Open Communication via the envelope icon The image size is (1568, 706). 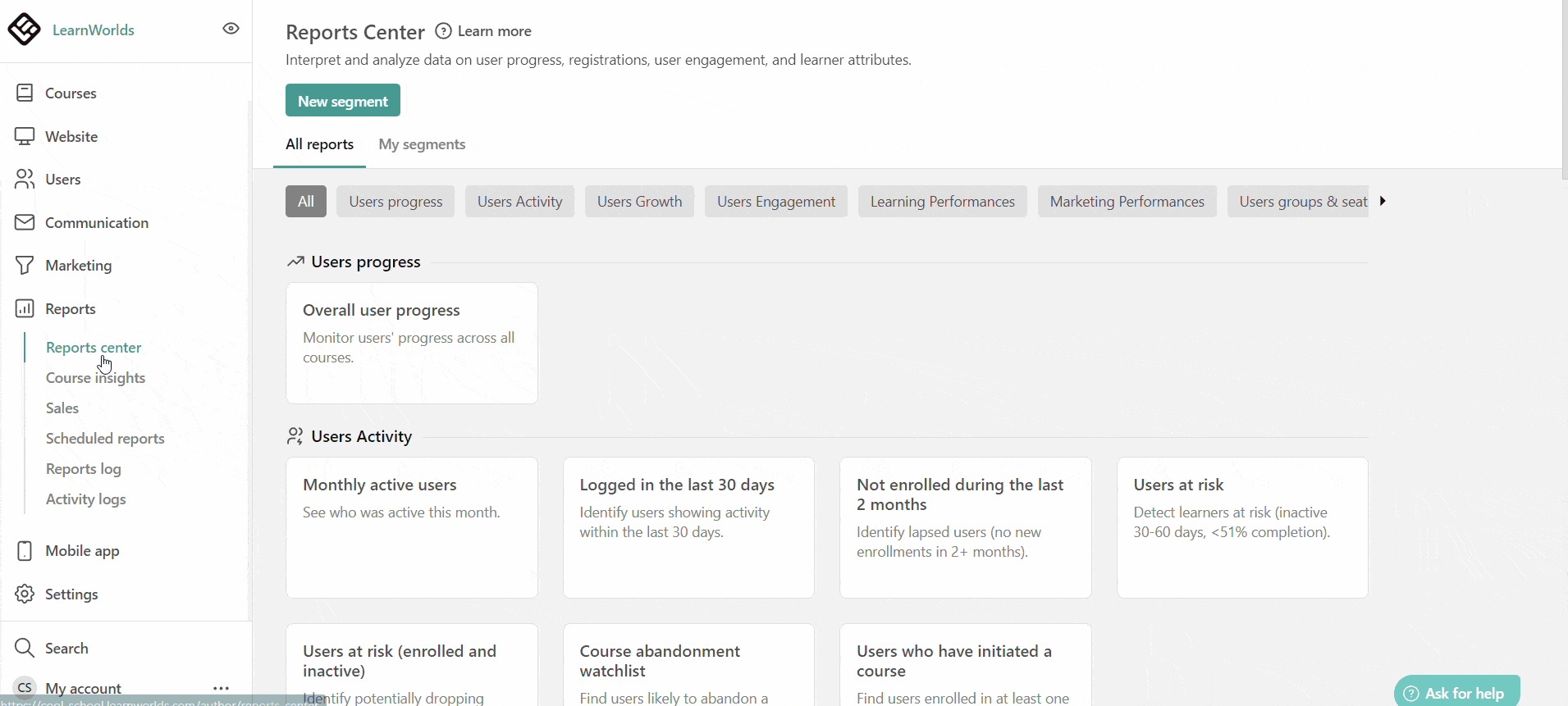[25, 222]
